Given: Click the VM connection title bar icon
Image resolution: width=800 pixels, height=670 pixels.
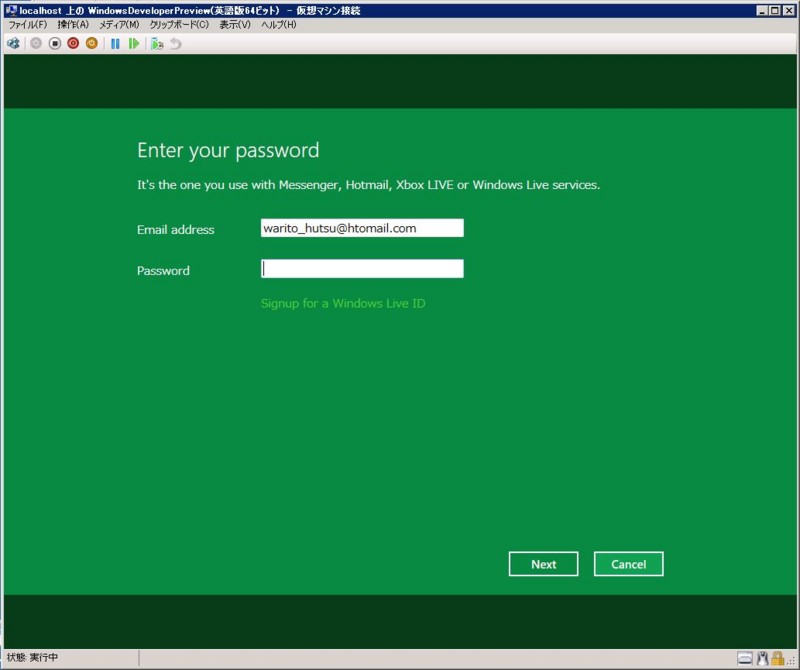Looking at the screenshot, I should [x=11, y=10].
